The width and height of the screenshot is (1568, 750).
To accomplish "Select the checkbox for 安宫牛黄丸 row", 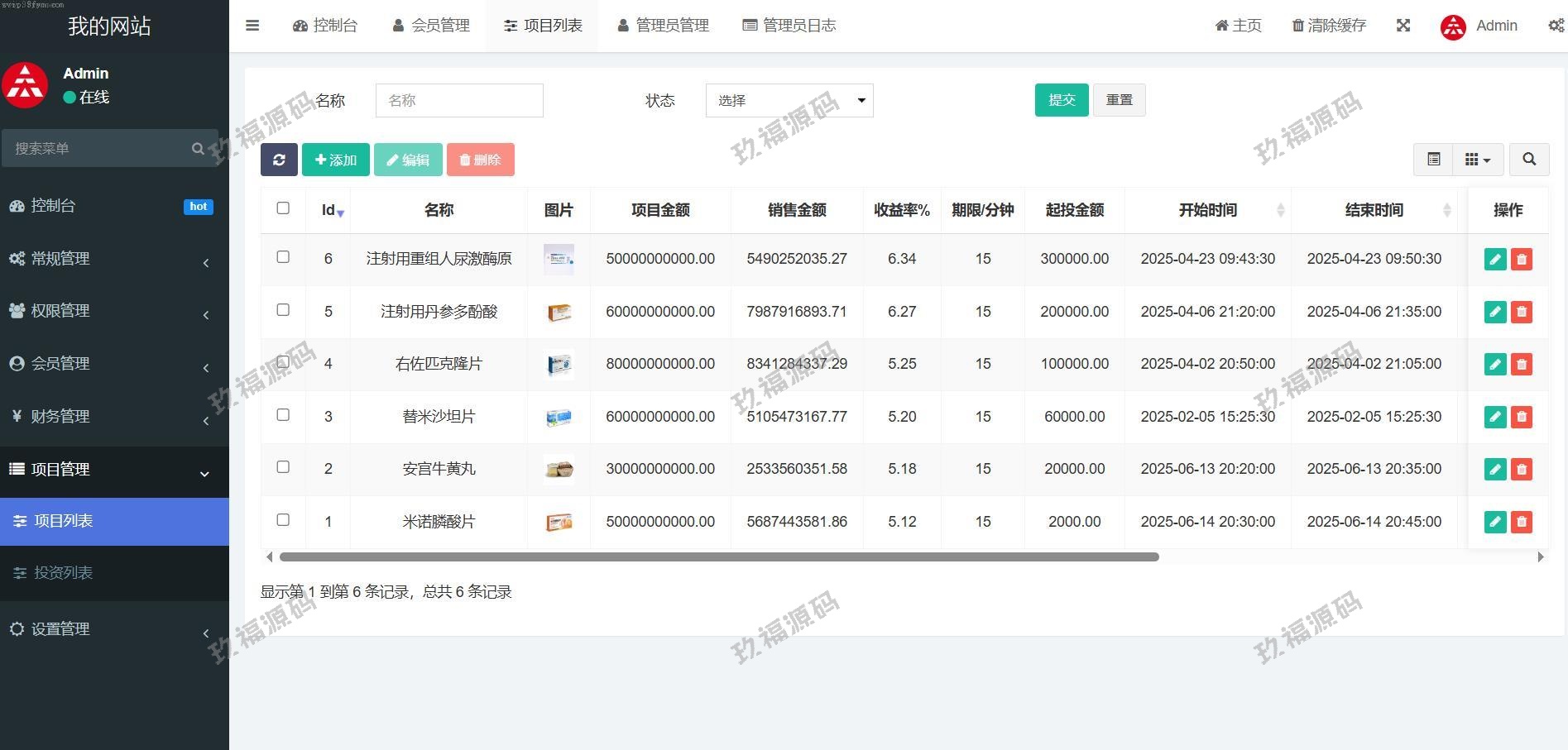I will point(283,467).
